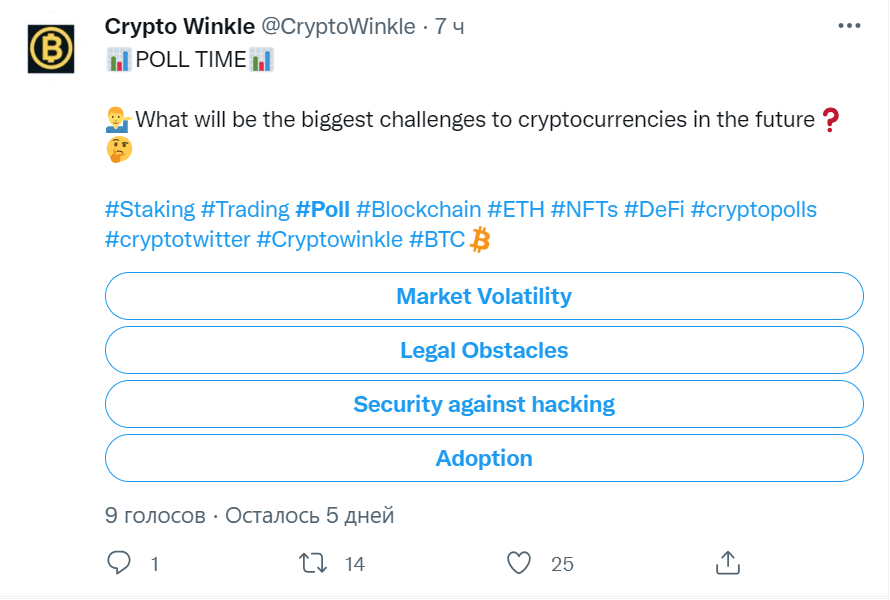
Task: Like the tweet with the heart icon
Action: click(519, 563)
